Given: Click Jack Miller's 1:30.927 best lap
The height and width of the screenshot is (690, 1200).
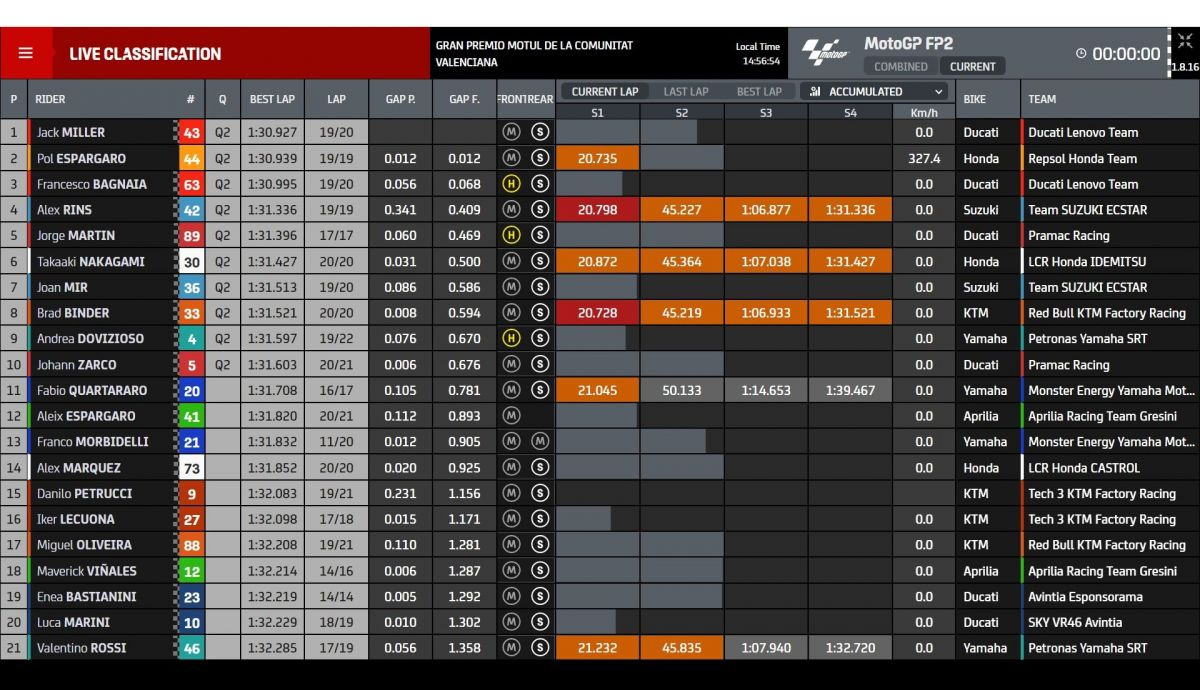Looking at the screenshot, I should point(272,132).
